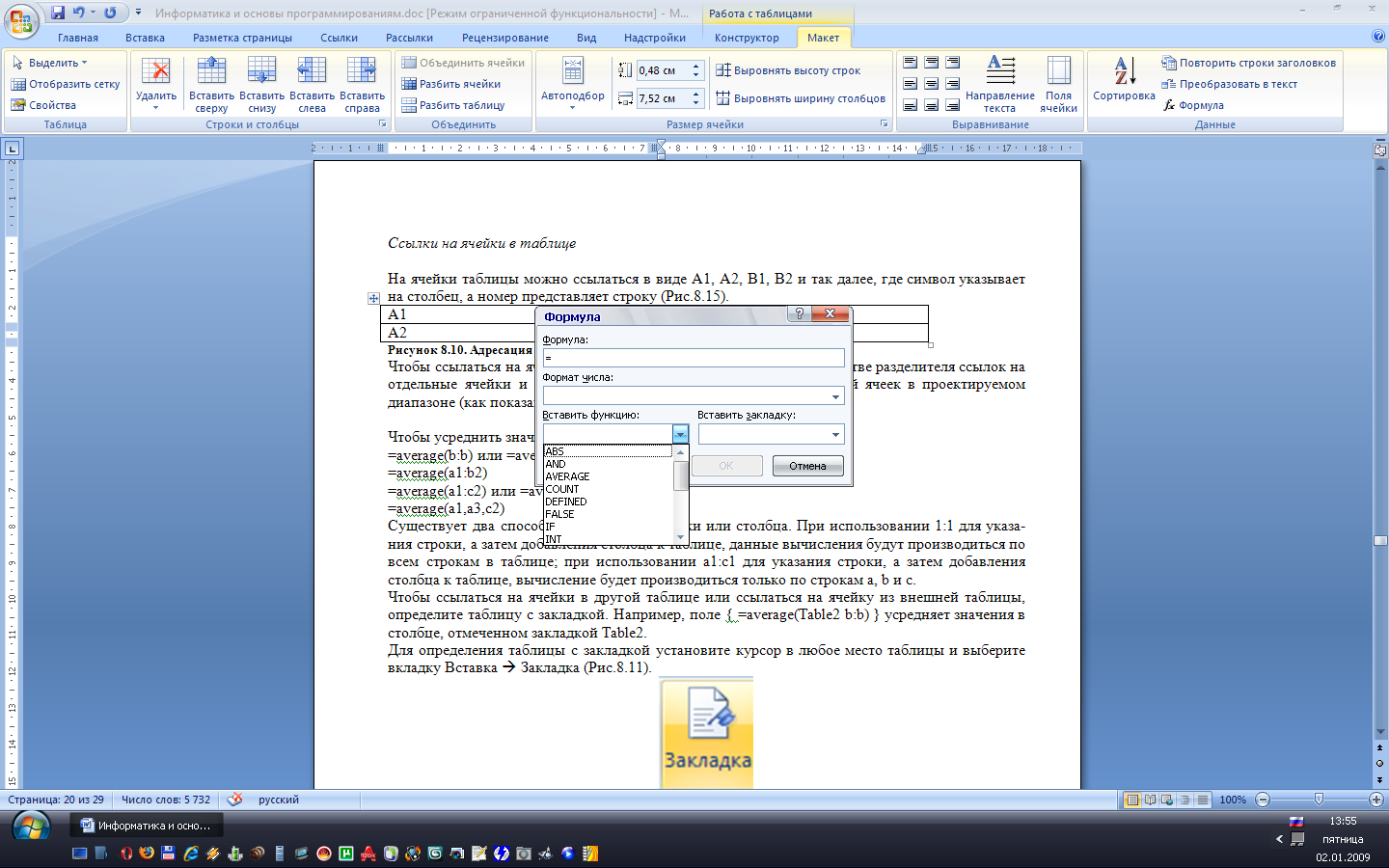Click zoom in plus button
Screen dimensions: 1389x868
[1376, 800]
